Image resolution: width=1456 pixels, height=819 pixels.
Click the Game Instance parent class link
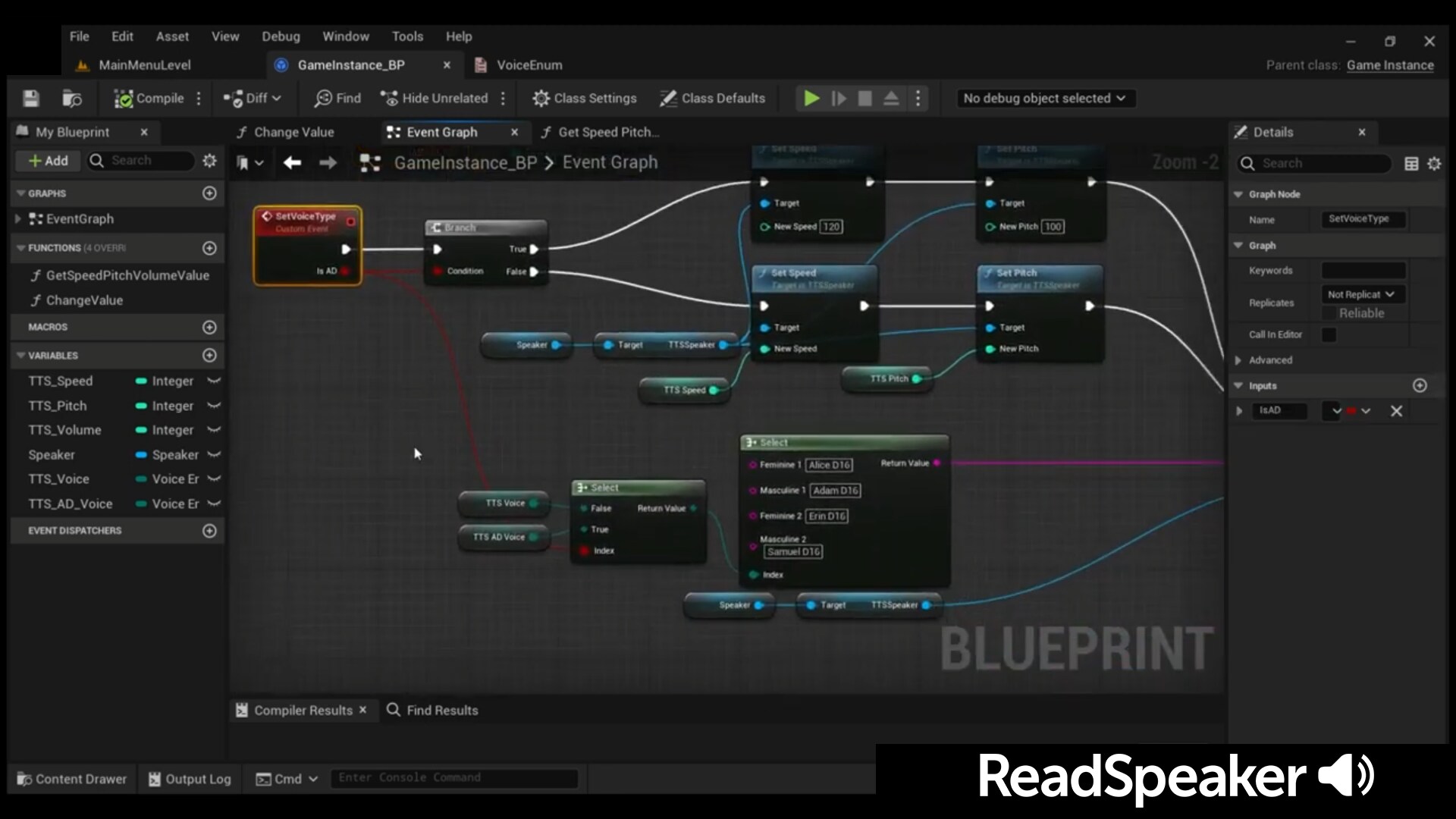pos(1391,65)
